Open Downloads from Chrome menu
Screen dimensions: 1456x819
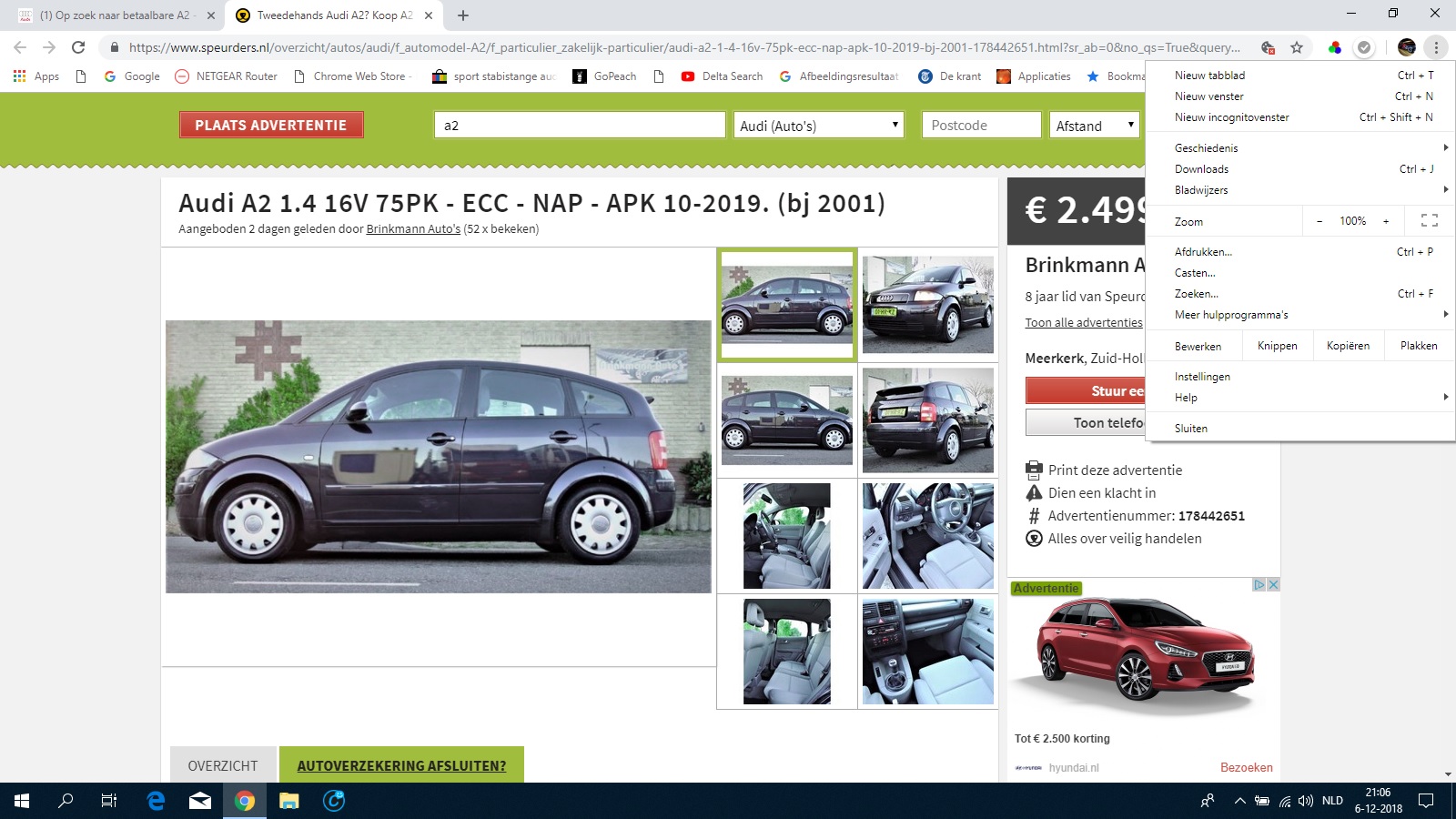(x=1301, y=169)
